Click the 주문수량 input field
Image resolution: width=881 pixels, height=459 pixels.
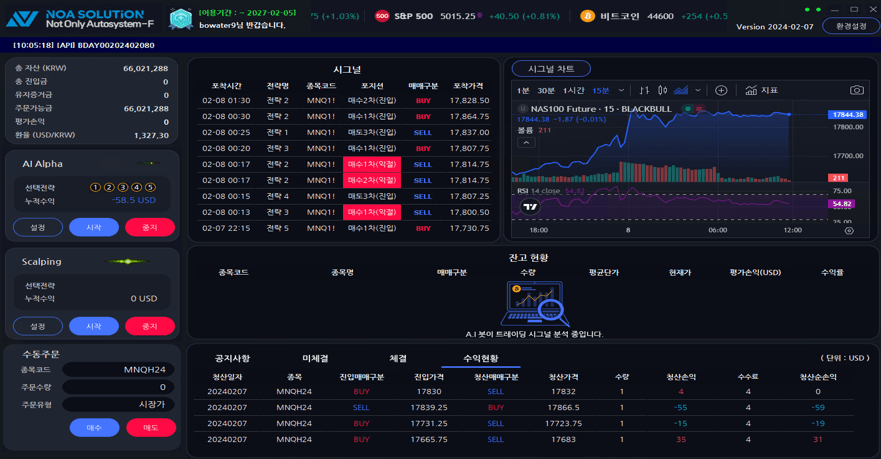pos(118,387)
